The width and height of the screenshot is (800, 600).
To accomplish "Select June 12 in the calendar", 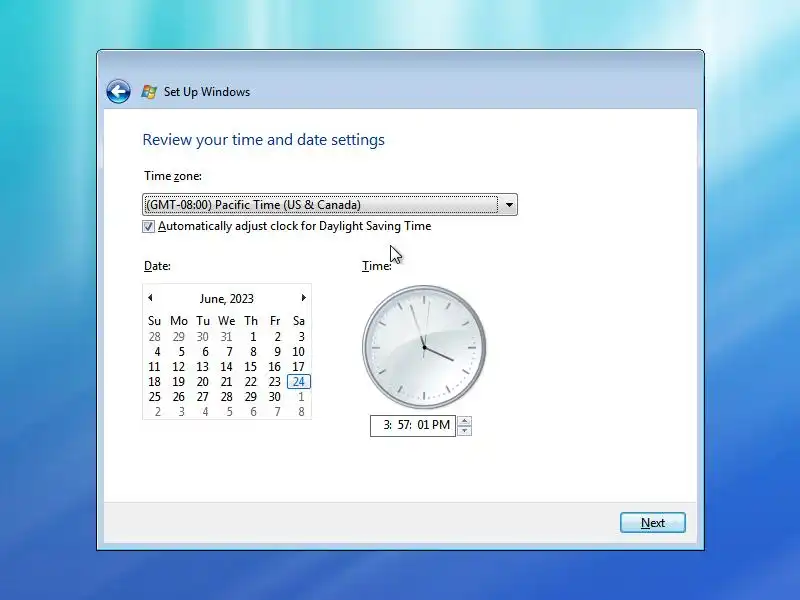I will tap(179, 367).
